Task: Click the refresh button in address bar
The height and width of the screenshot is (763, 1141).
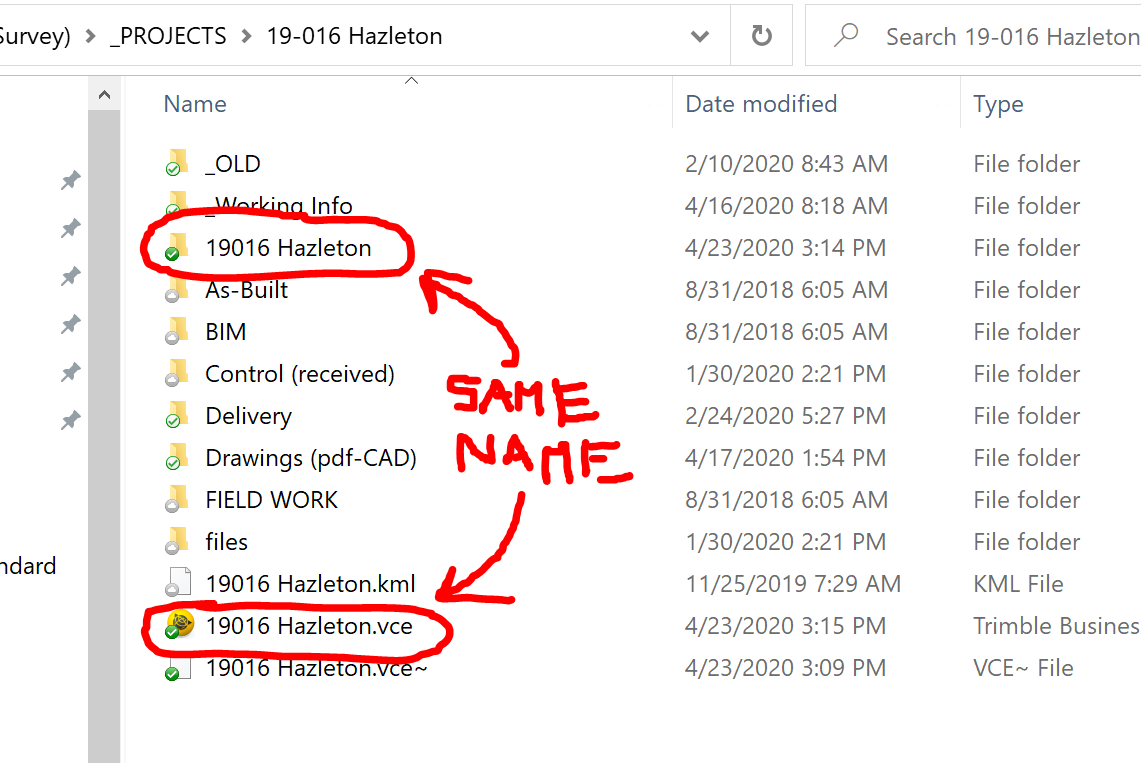Action: [762, 37]
